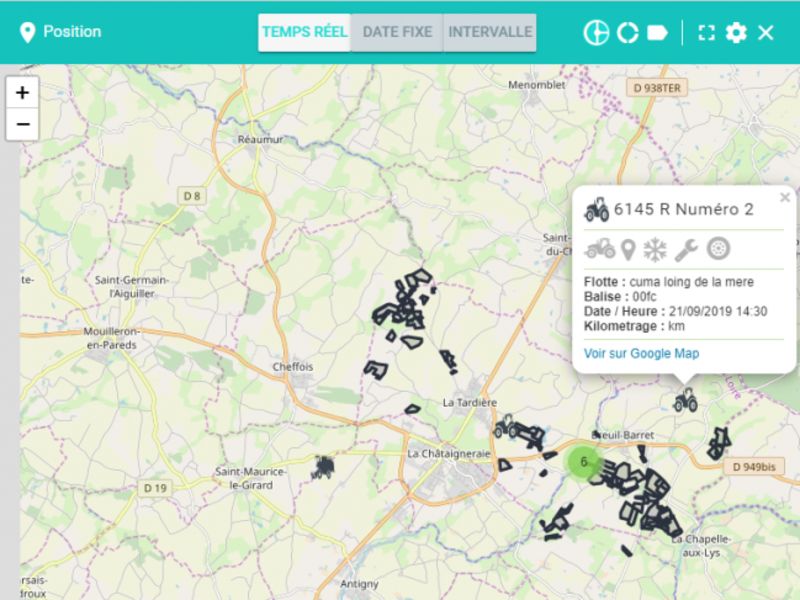Image resolution: width=800 pixels, height=600 pixels.
Task: Click the snowflake icon in popup
Action: 655,250
